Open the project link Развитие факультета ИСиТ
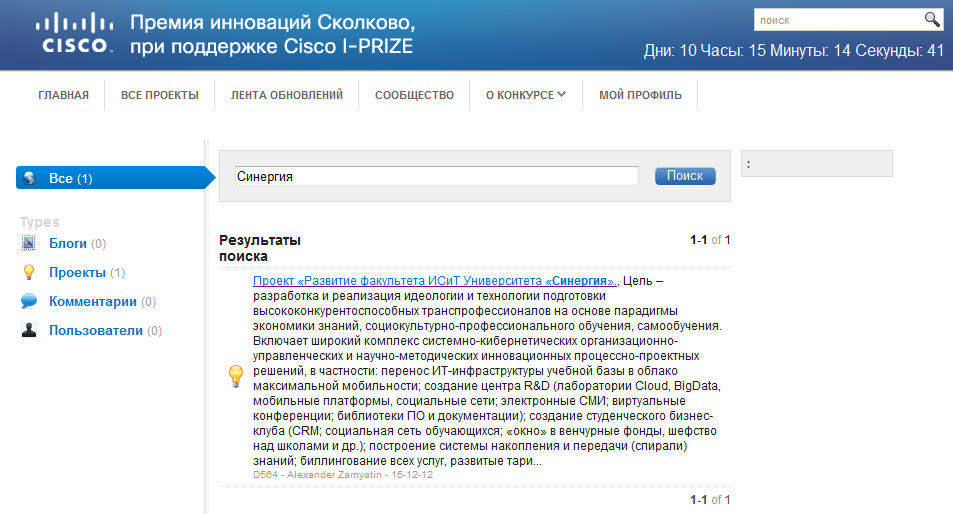This screenshot has height=514, width=953. point(435,281)
